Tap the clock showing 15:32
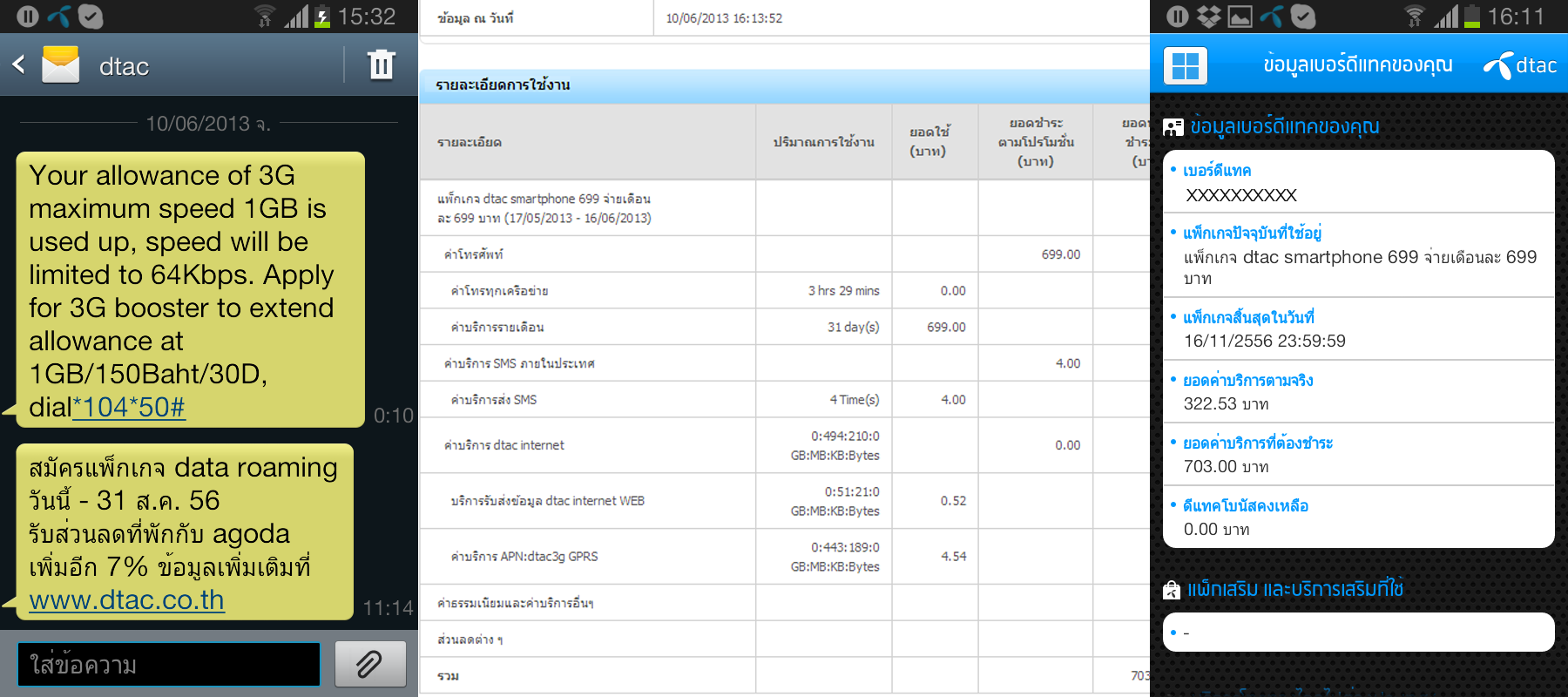 click(x=367, y=16)
